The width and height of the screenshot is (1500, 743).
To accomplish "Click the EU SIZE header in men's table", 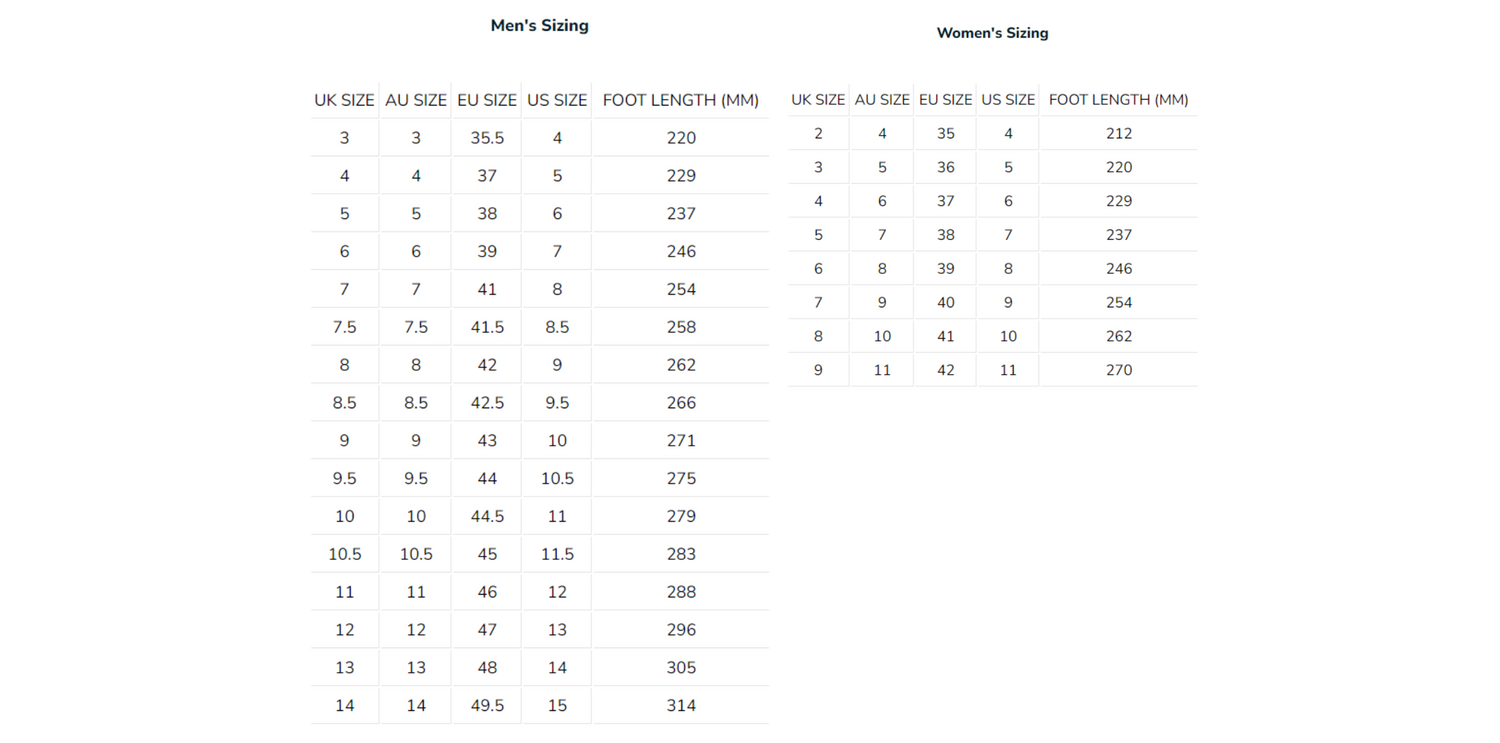I will click(x=487, y=100).
